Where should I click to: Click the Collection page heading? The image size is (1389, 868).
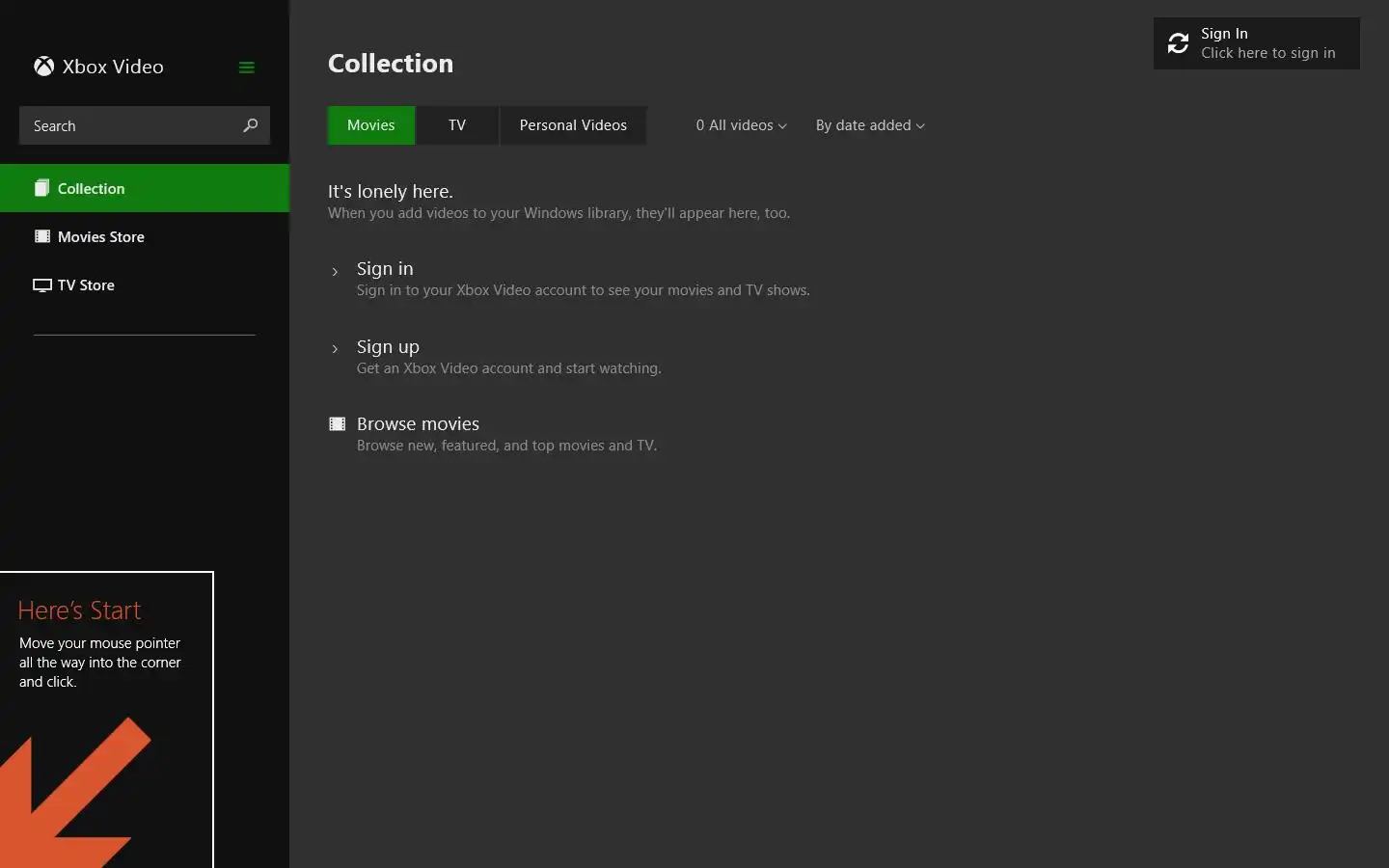click(391, 64)
